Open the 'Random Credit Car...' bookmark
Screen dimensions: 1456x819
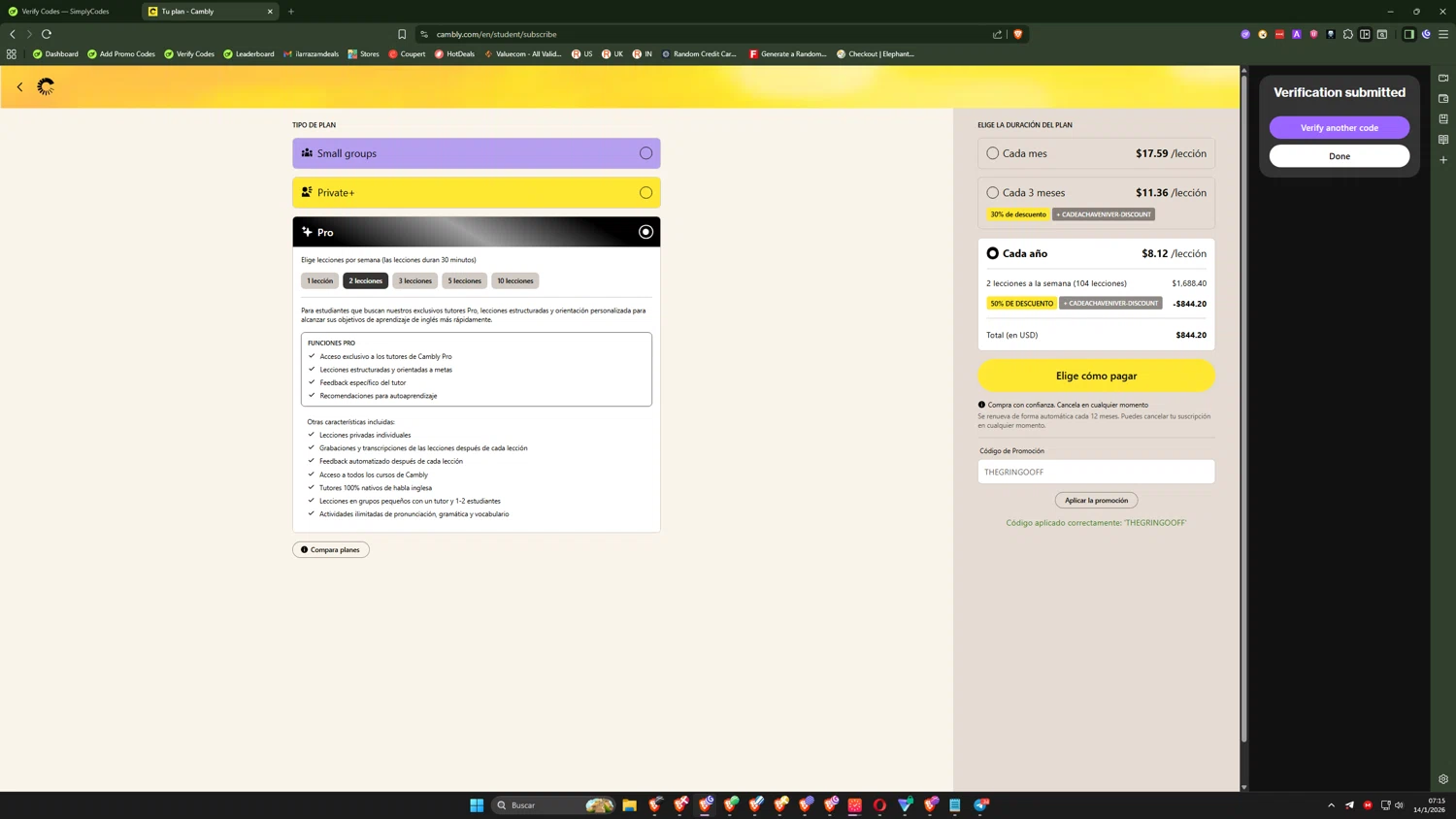pos(699,54)
